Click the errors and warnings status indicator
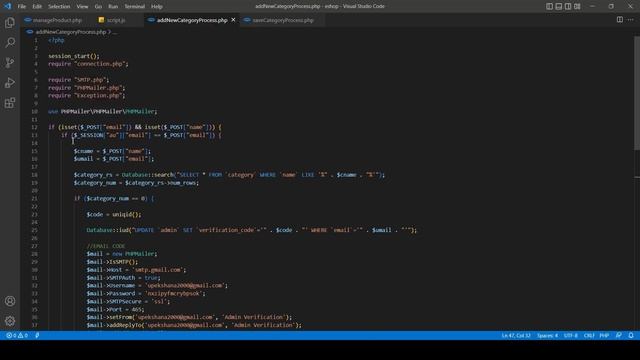Viewport: 640px width, 360px height. (x=17, y=336)
